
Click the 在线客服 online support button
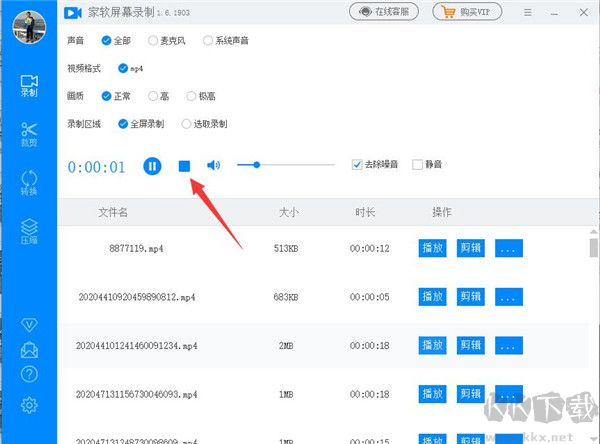pyautogui.click(x=384, y=12)
